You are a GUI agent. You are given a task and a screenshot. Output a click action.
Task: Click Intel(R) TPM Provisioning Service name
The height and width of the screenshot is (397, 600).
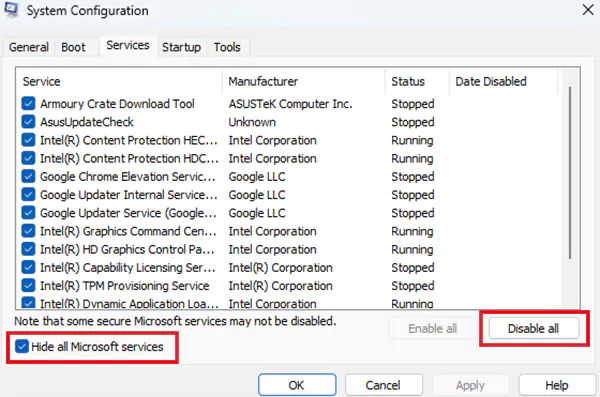[125, 286]
